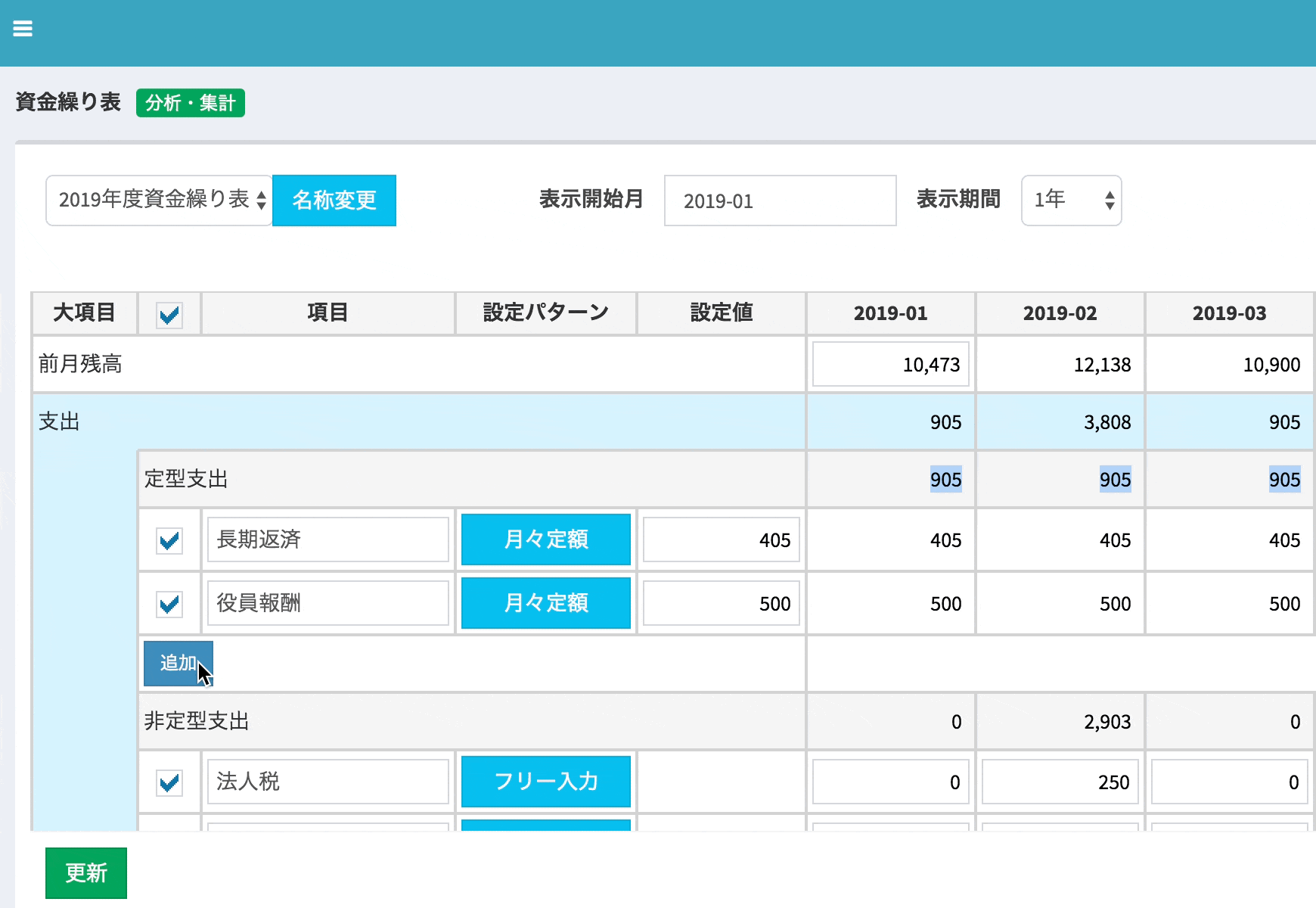1316x908 pixels.
Task: Select the 2019-03 column header
Action: (x=1229, y=313)
